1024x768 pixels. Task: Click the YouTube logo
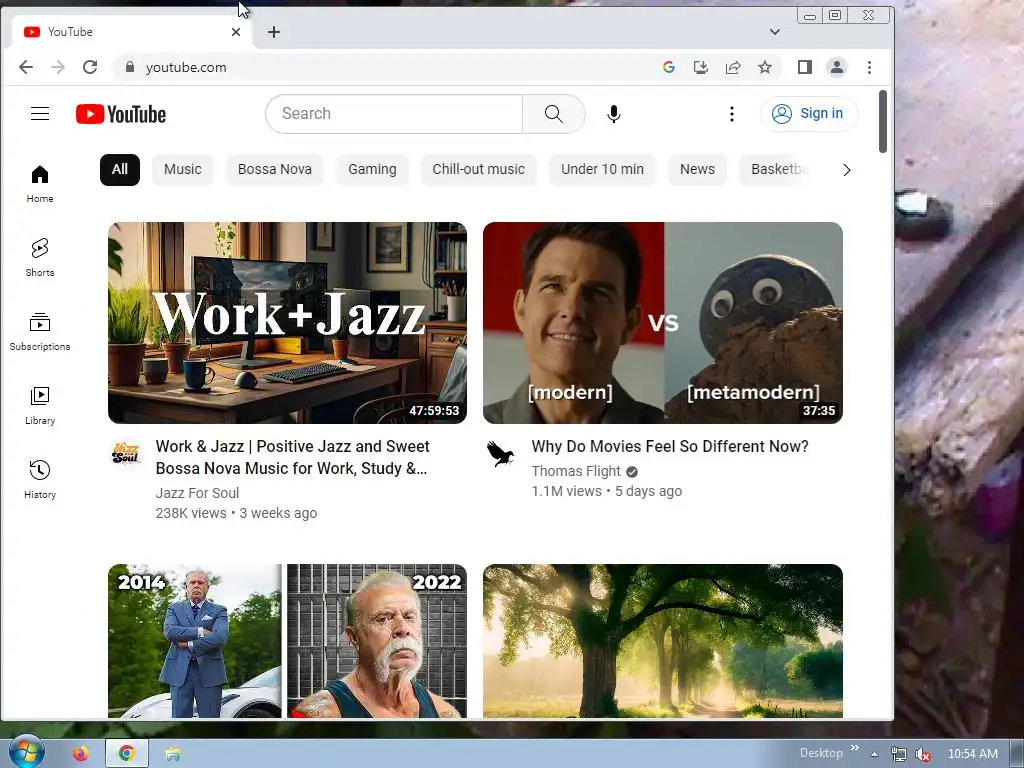pyautogui.click(x=121, y=114)
